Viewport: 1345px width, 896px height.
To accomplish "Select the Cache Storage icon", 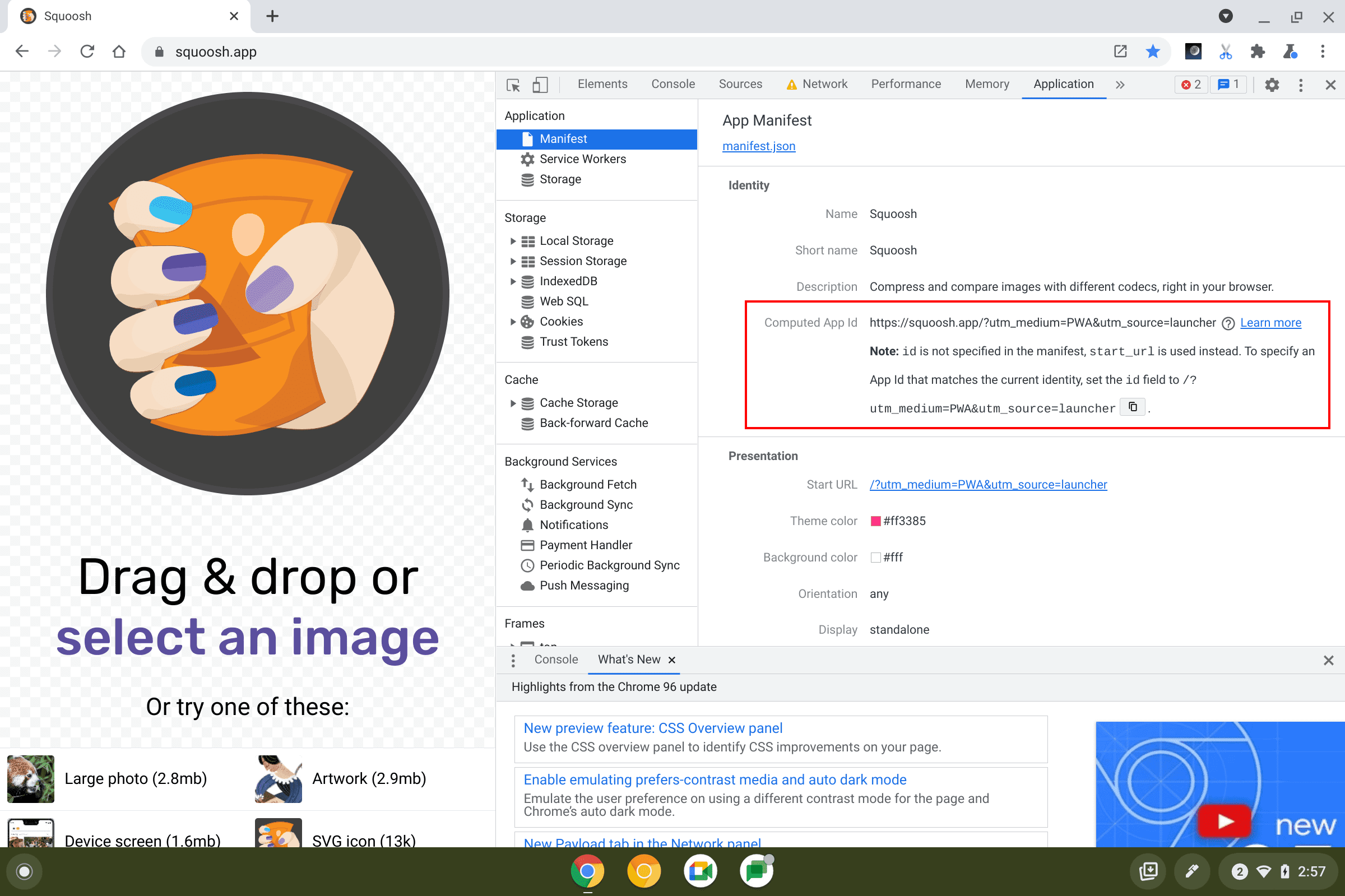I will pyautogui.click(x=527, y=402).
